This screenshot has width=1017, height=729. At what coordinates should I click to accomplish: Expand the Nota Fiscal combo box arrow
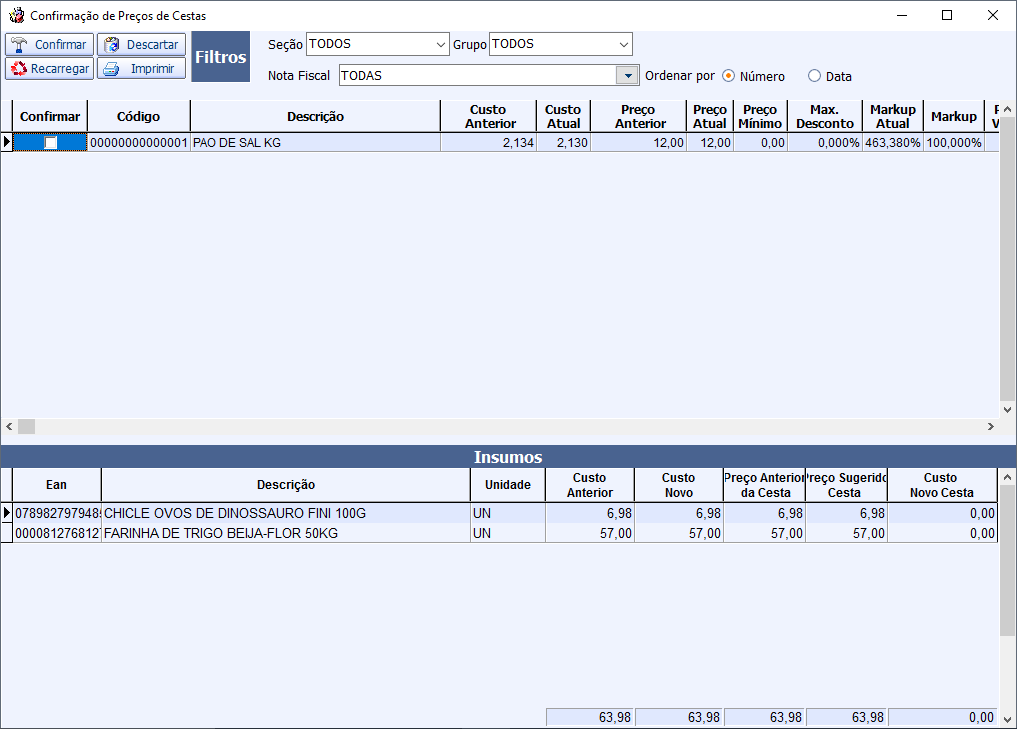627,75
